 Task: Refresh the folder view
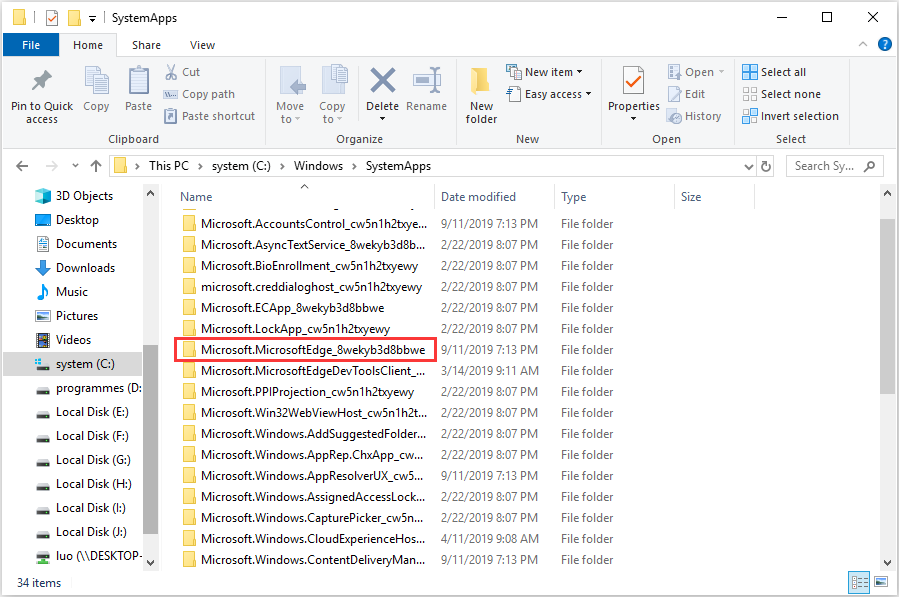pos(765,166)
